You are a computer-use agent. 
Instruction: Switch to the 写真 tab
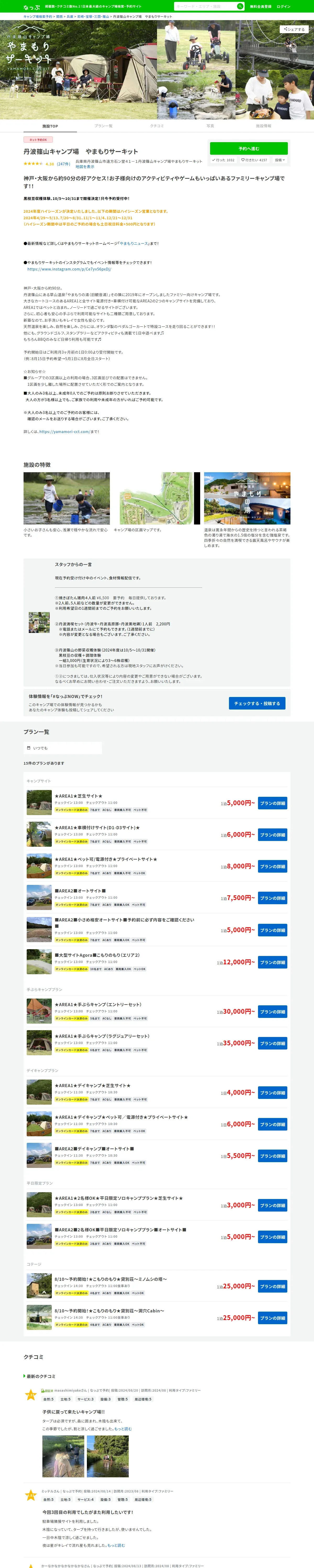point(210,126)
